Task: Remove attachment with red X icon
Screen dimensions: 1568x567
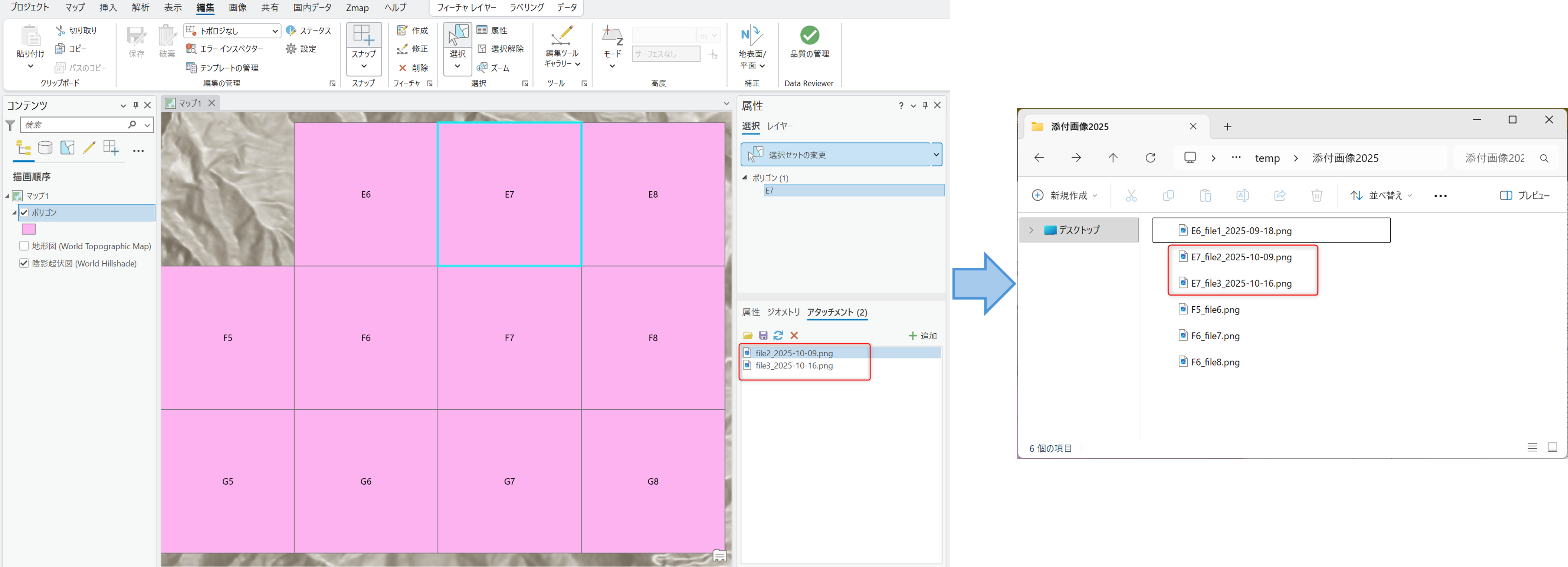Action: [x=794, y=335]
